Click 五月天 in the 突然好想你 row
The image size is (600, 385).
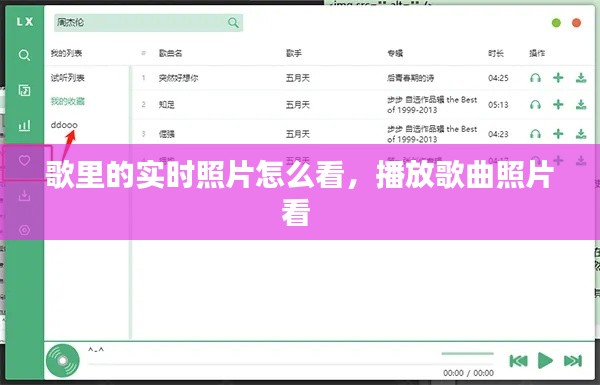pos(298,78)
